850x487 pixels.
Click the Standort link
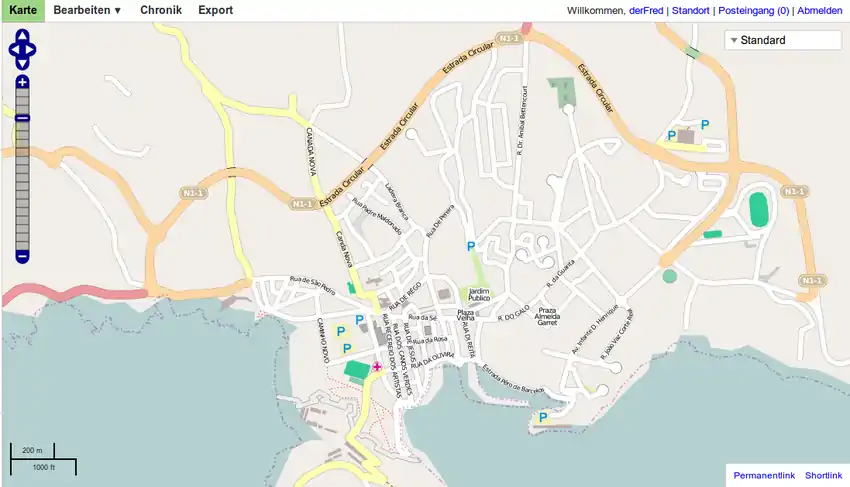tap(690, 11)
